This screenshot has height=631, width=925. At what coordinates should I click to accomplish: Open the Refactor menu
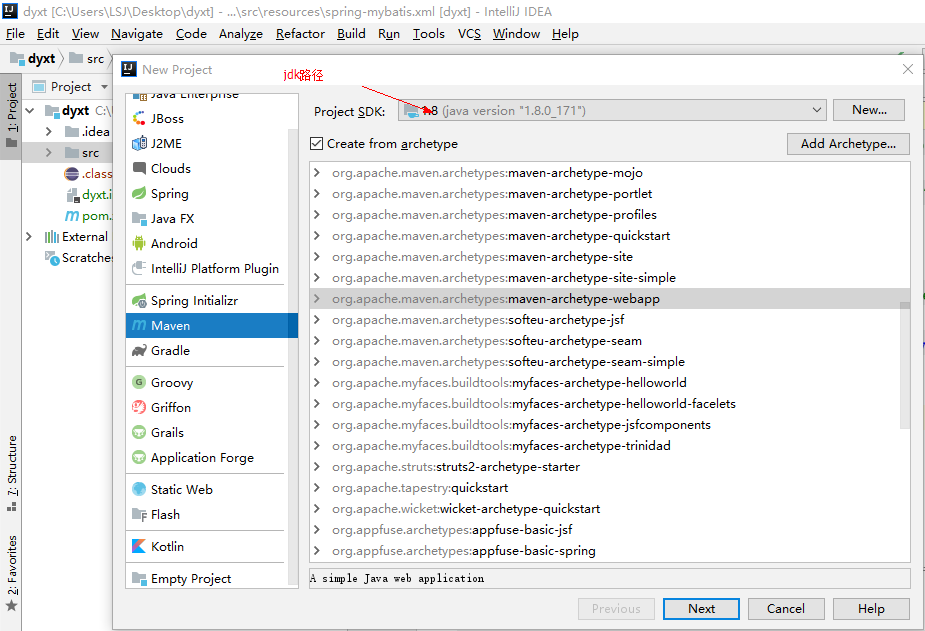tap(300, 34)
